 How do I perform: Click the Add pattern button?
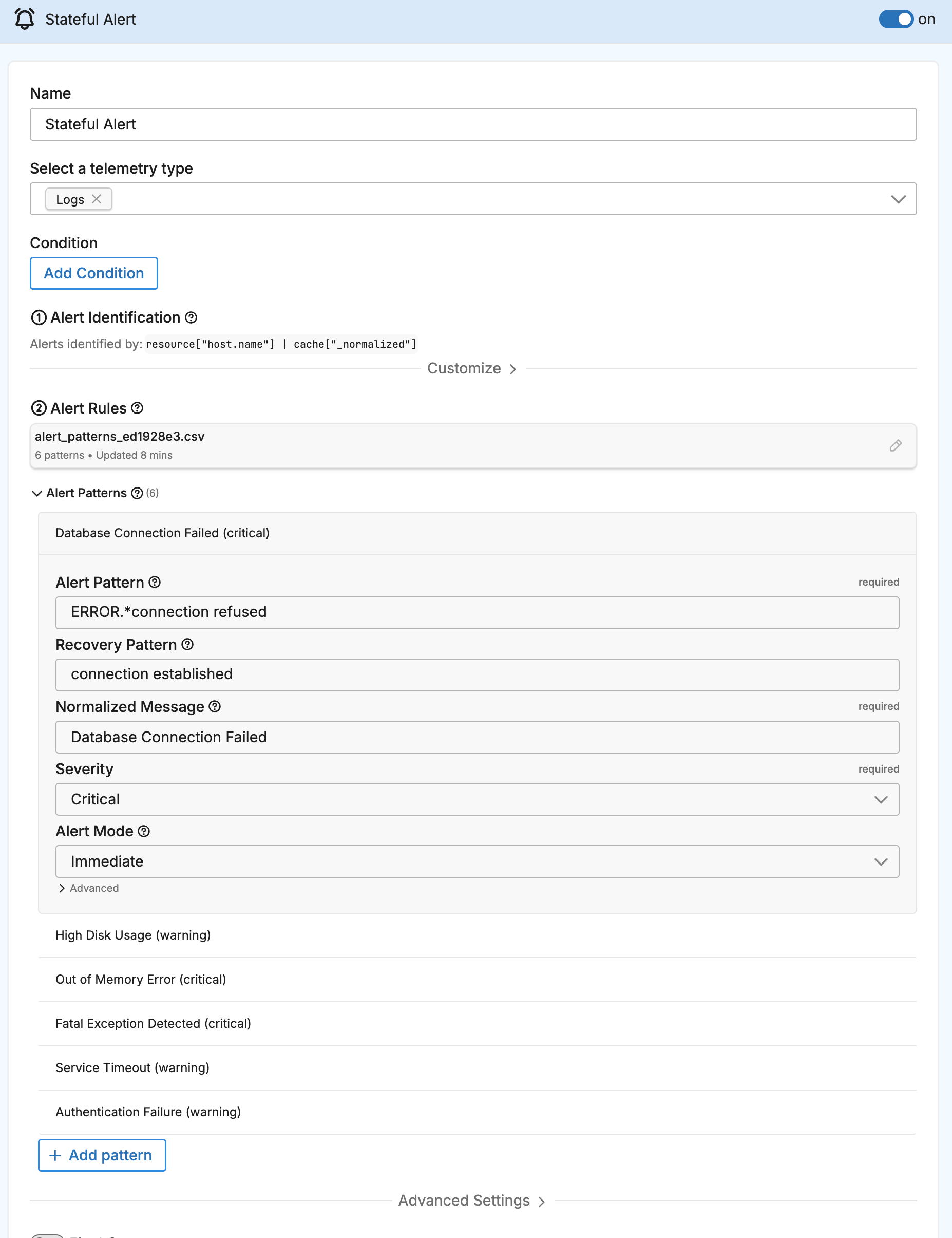[102, 1155]
